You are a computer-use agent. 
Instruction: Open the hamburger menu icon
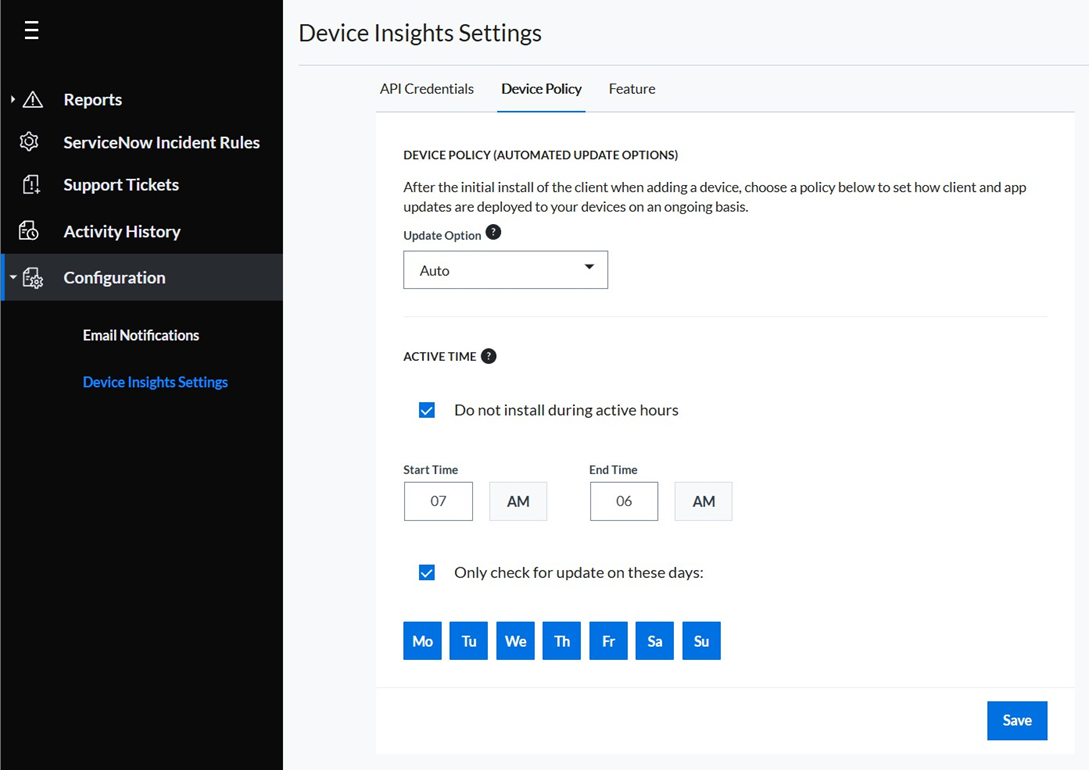32,31
